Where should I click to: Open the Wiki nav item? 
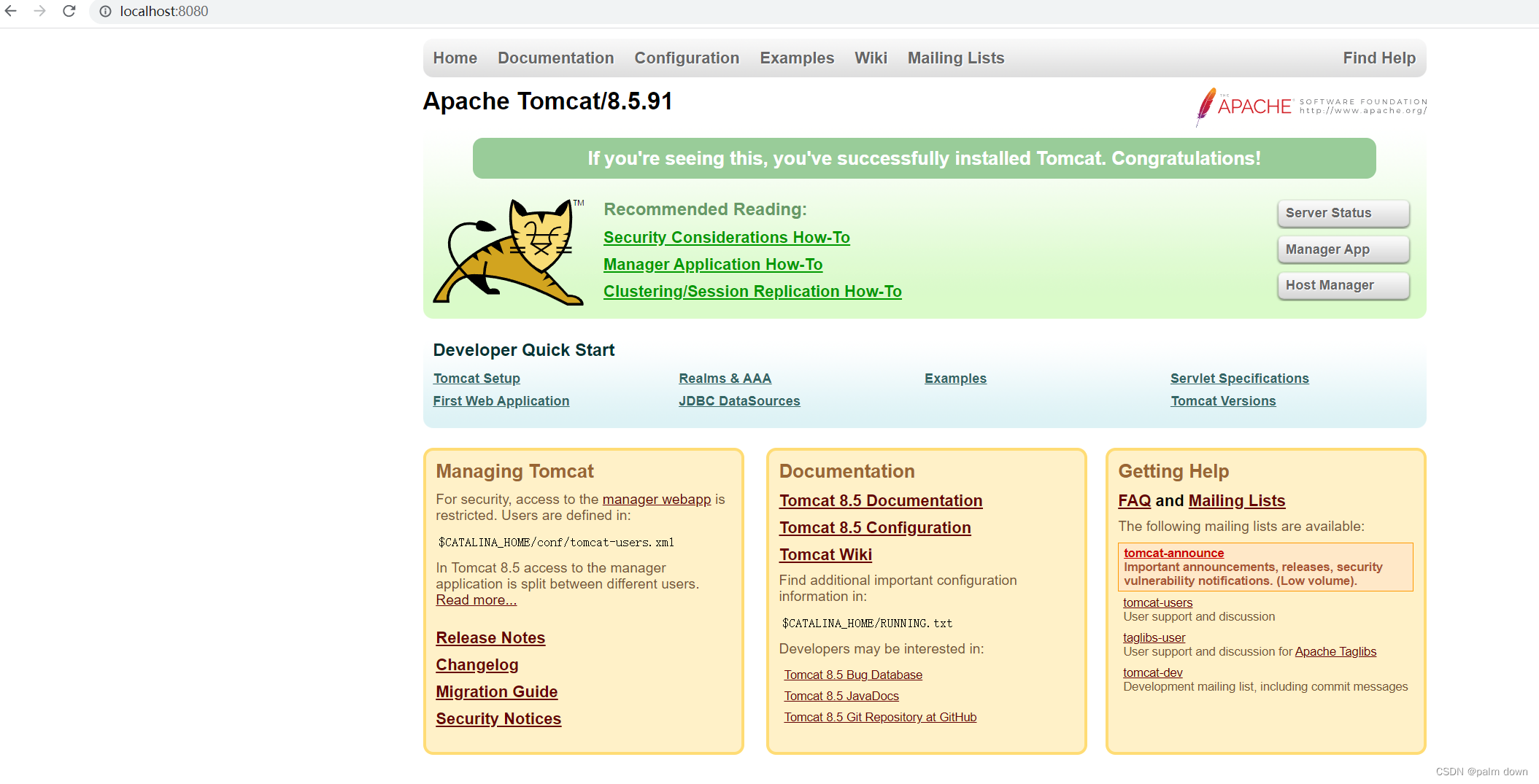coord(871,58)
